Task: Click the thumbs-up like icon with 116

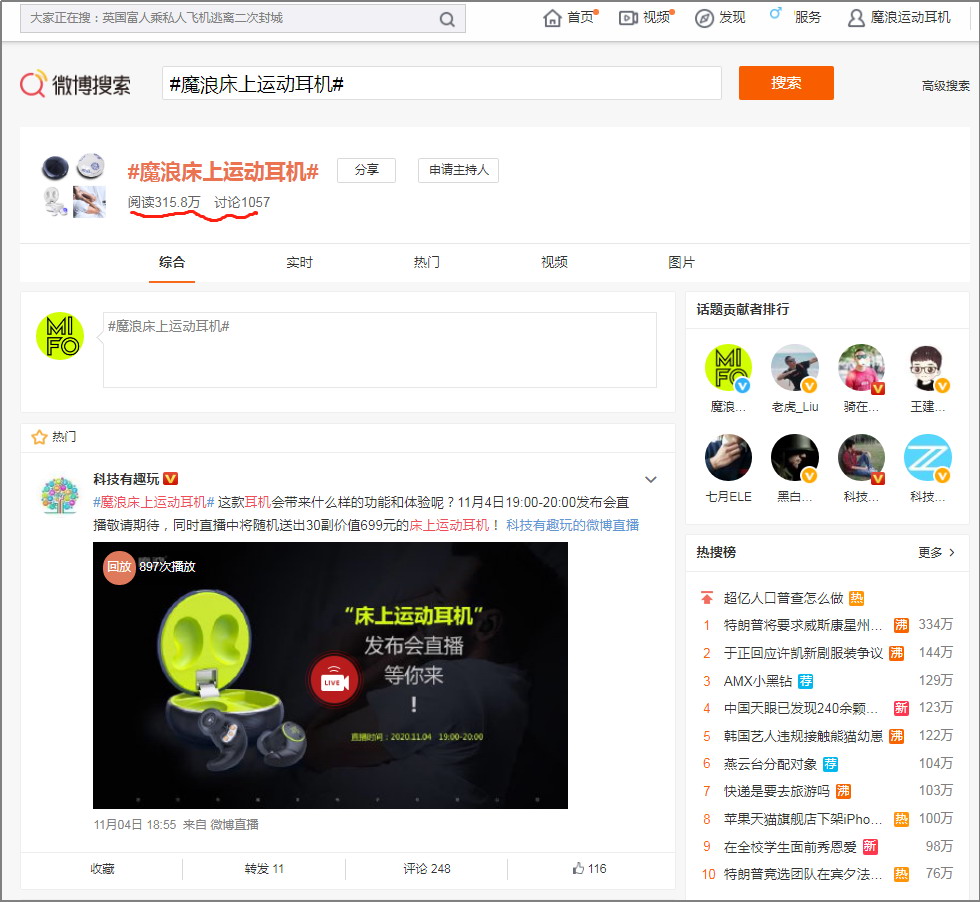Action: [x=578, y=868]
